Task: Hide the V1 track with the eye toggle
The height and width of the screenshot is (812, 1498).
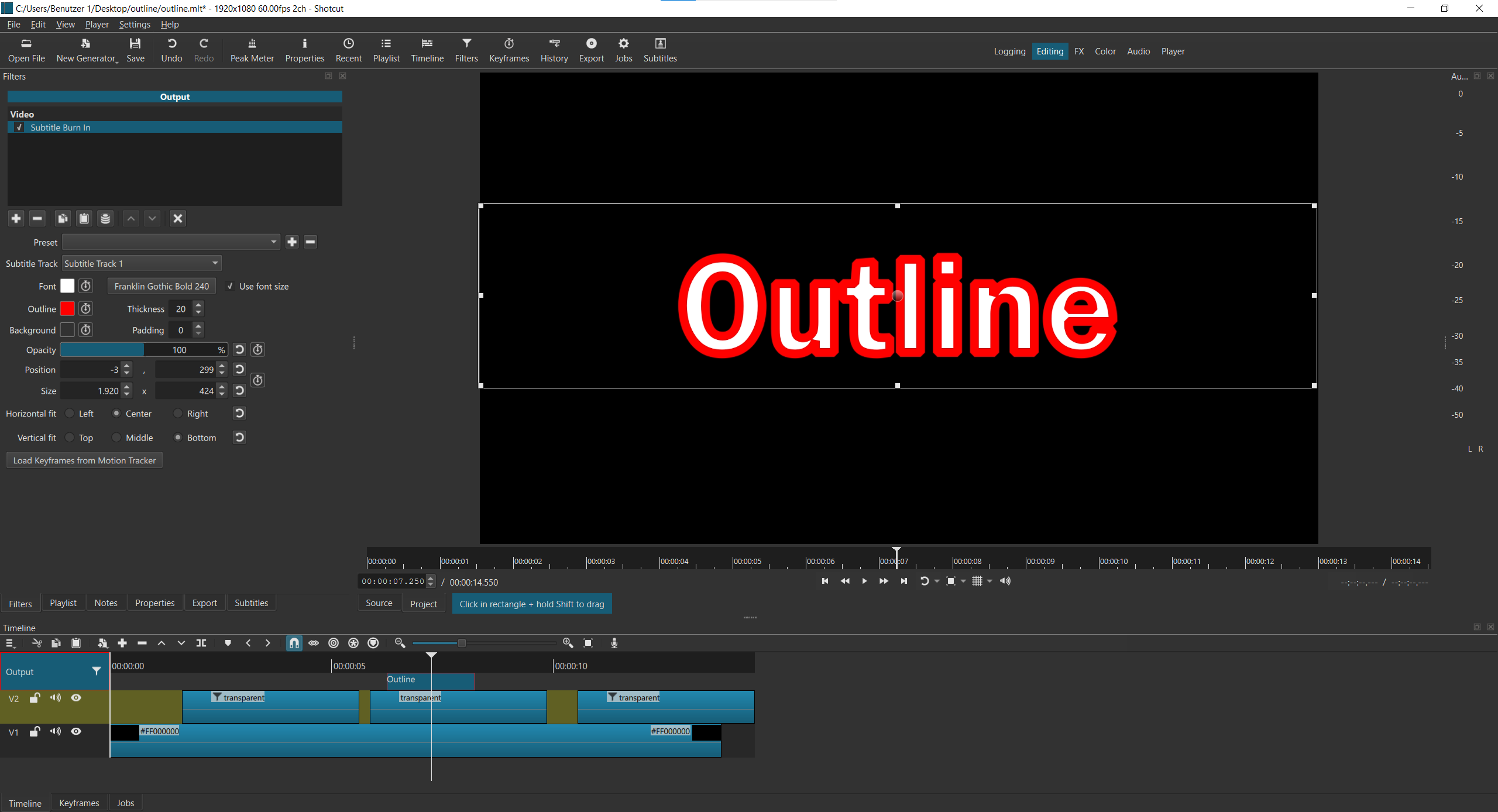Action: tap(76, 731)
